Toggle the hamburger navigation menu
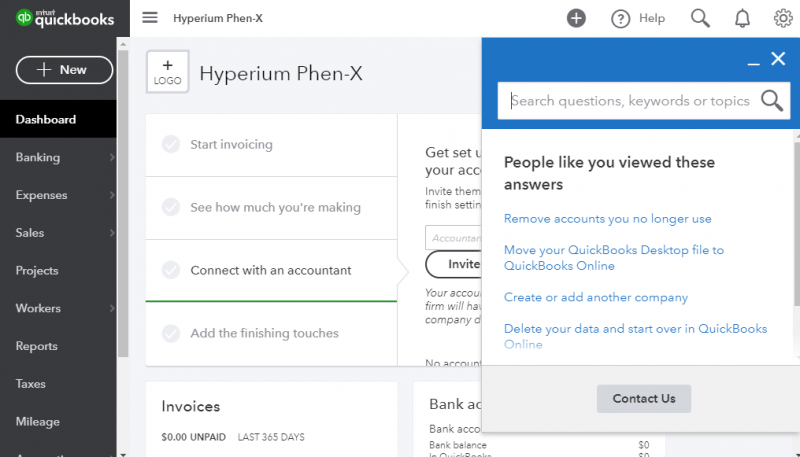Image resolution: width=800 pixels, height=457 pixels. click(x=149, y=18)
